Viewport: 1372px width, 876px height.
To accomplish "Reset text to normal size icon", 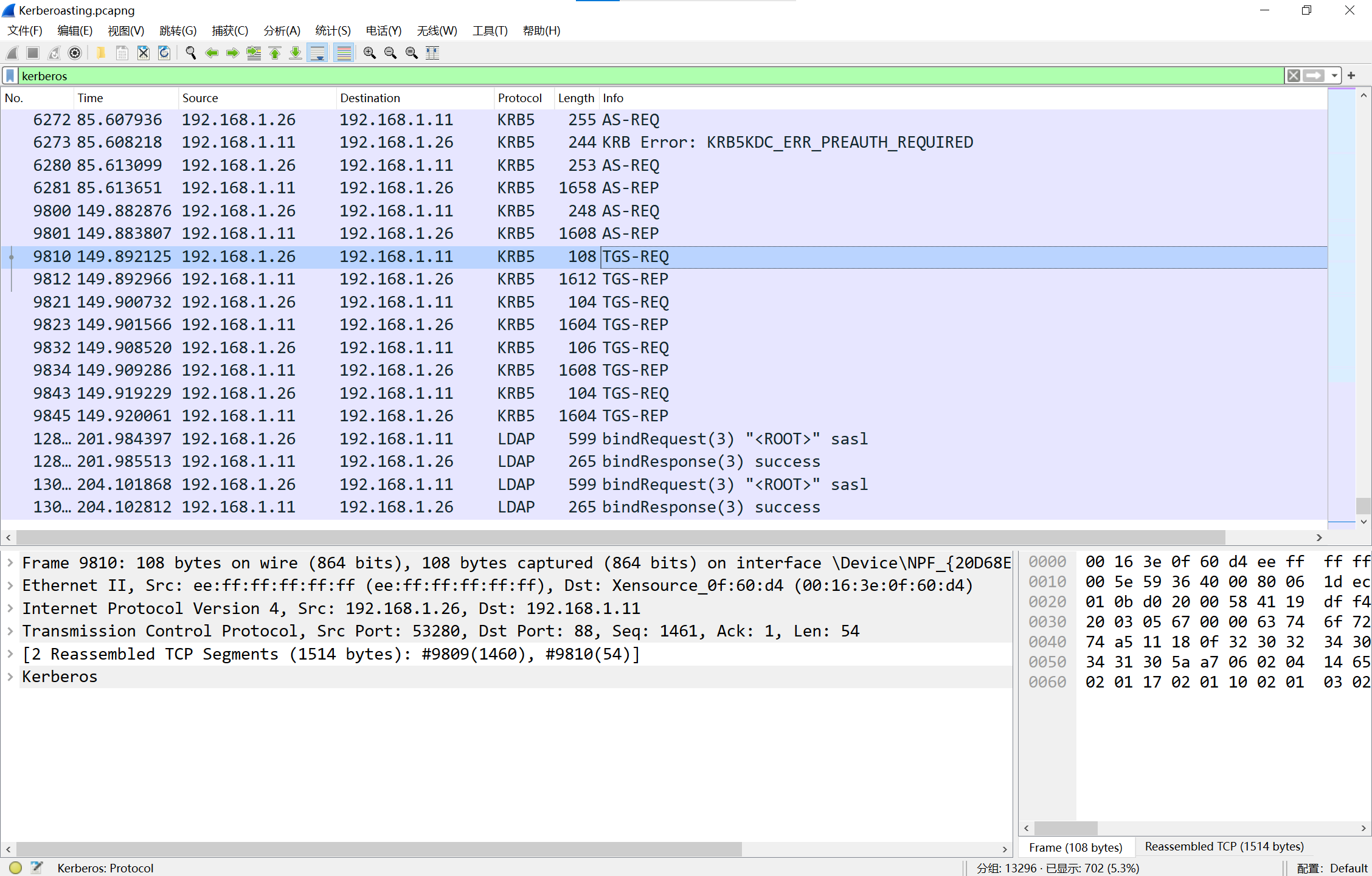I will (x=412, y=53).
